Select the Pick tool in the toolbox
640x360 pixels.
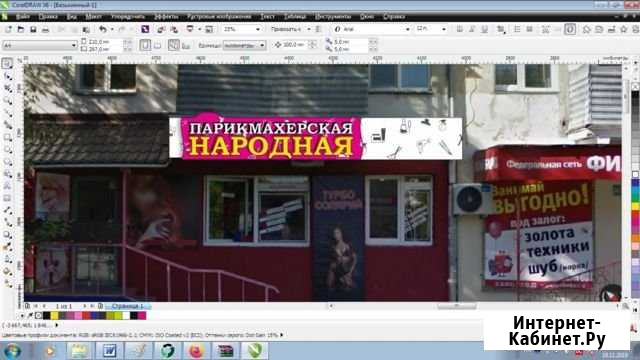(7, 63)
